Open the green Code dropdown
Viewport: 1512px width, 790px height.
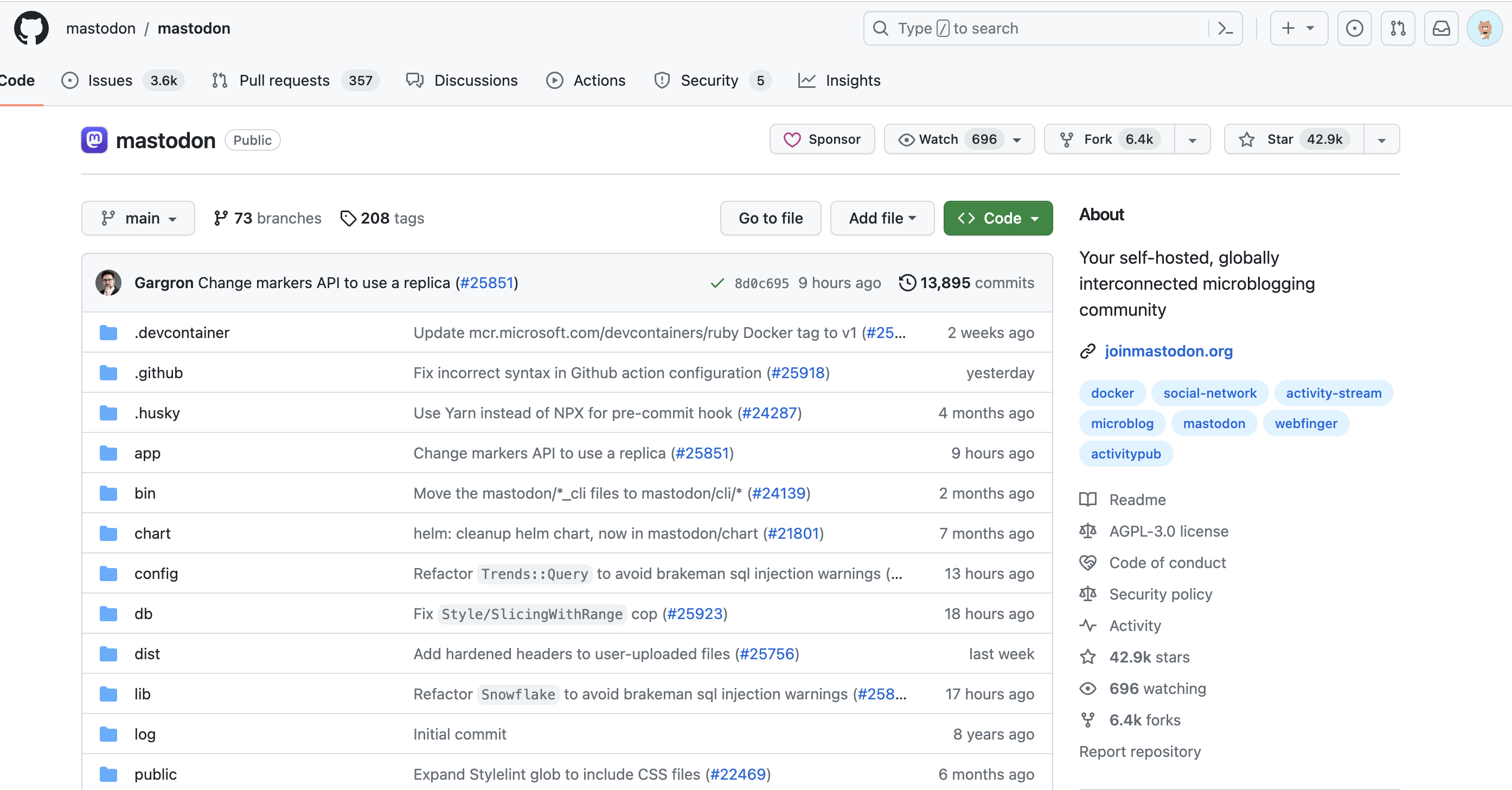[x=998, y=219]
